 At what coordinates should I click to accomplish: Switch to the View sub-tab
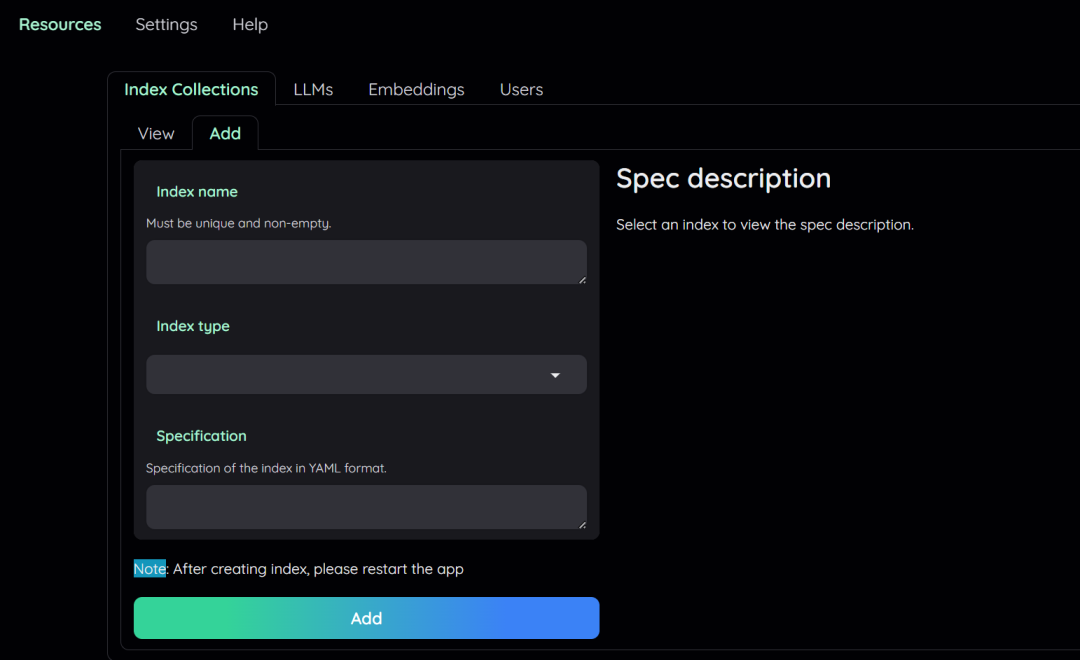(156, 134)
